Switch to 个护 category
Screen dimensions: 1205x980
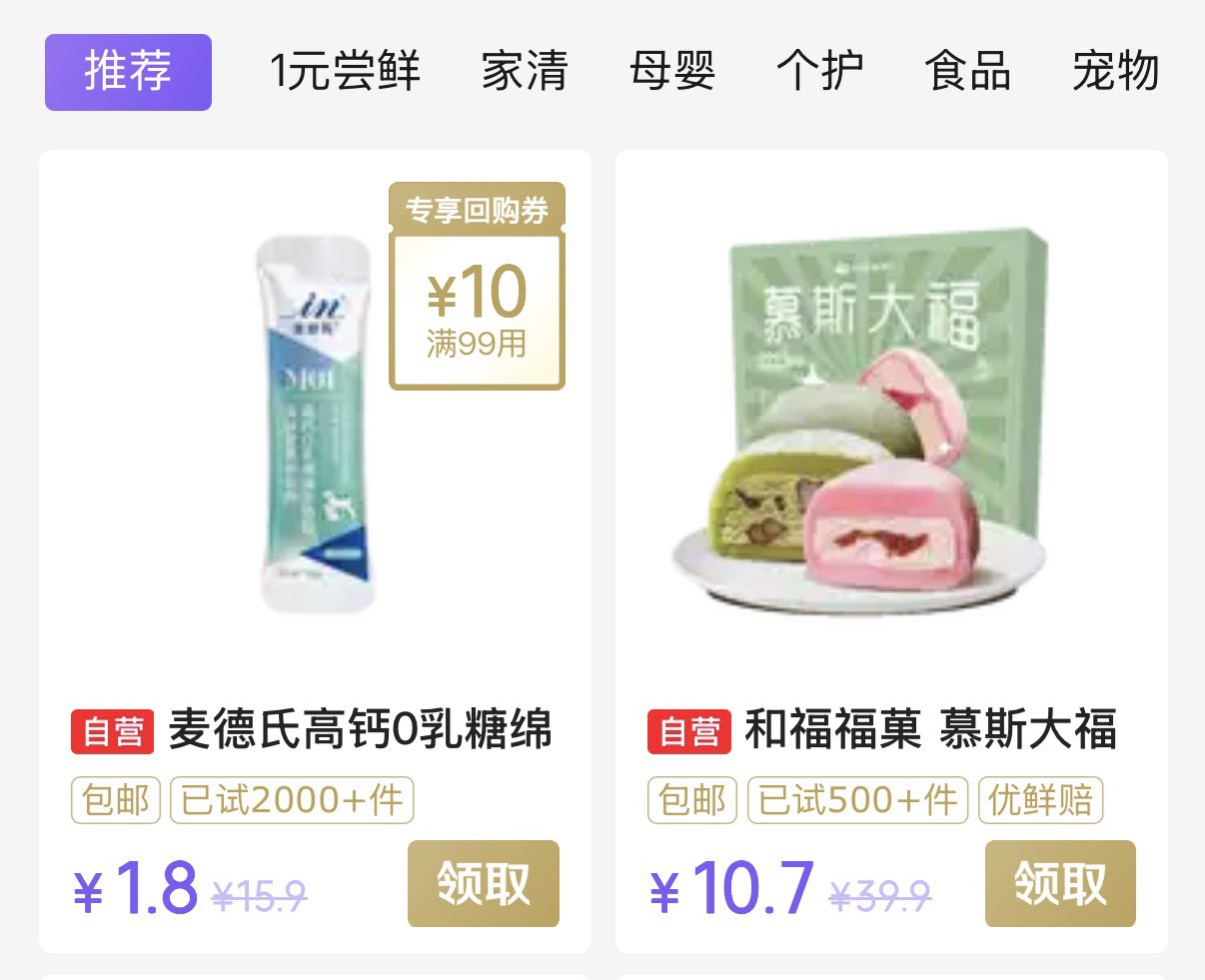pyautogui.click(x=820, y=72)
